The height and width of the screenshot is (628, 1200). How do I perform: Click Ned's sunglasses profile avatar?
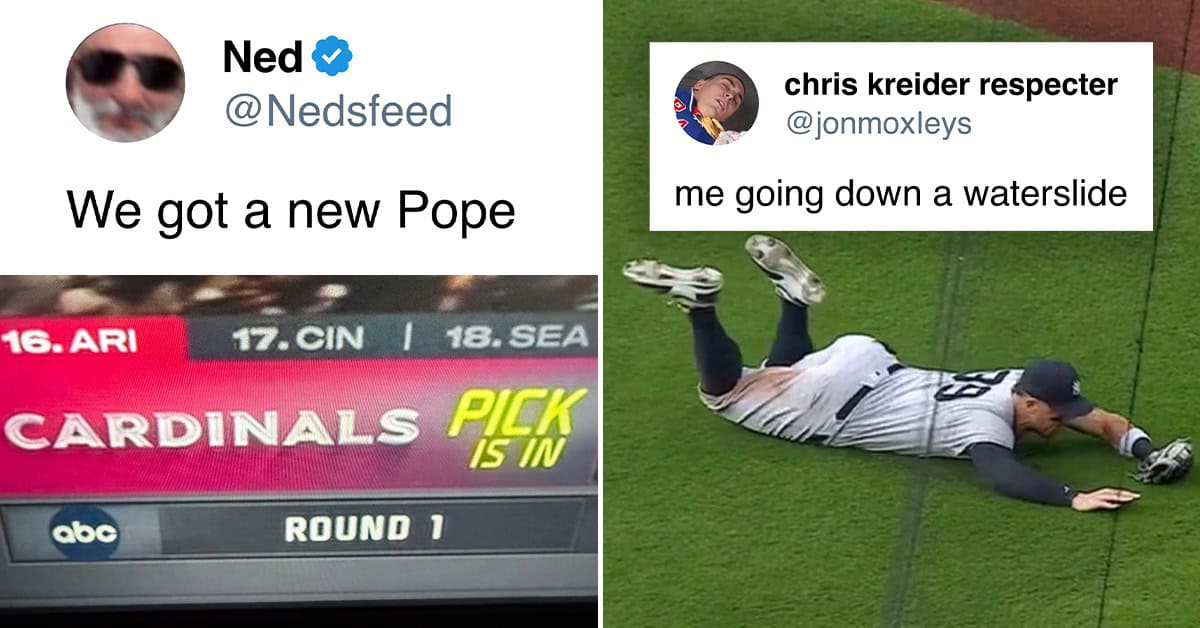[125, 82]
